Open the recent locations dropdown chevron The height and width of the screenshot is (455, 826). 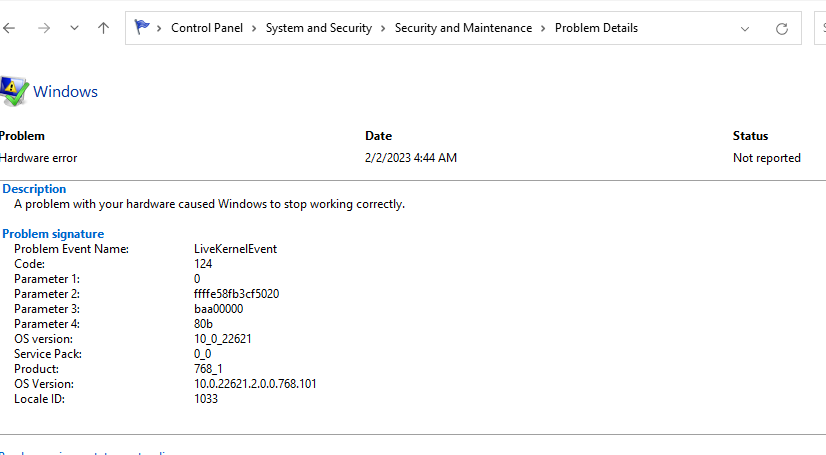(x=74, y=29)
